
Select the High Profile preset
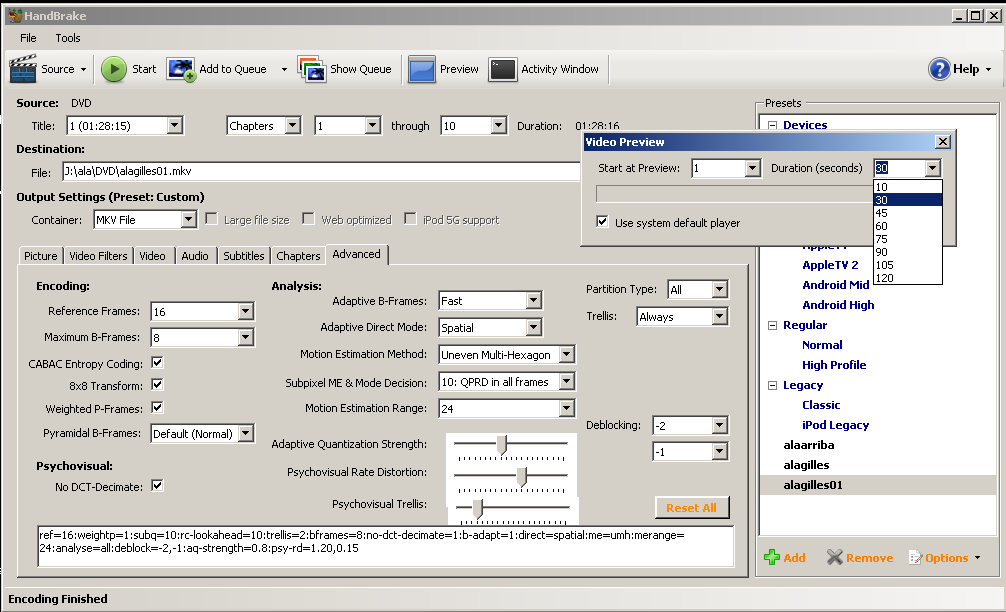(833, 365)
